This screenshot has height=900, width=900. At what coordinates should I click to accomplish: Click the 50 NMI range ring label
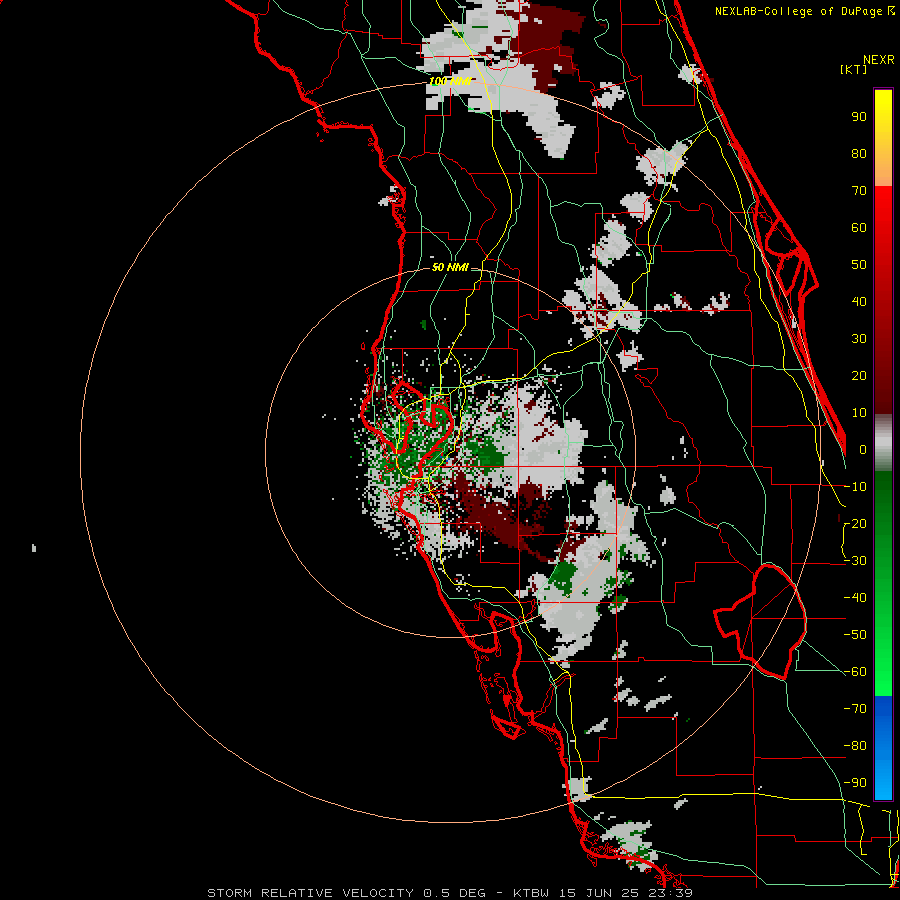[x=450, y=267]
